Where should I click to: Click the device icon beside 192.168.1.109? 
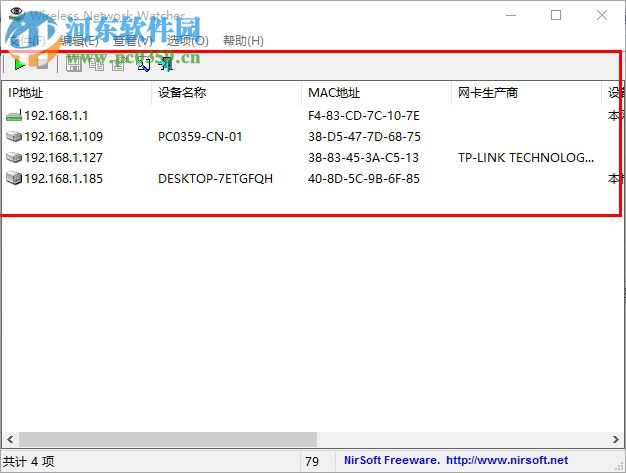pyautogui.click(x=14, y=137)
